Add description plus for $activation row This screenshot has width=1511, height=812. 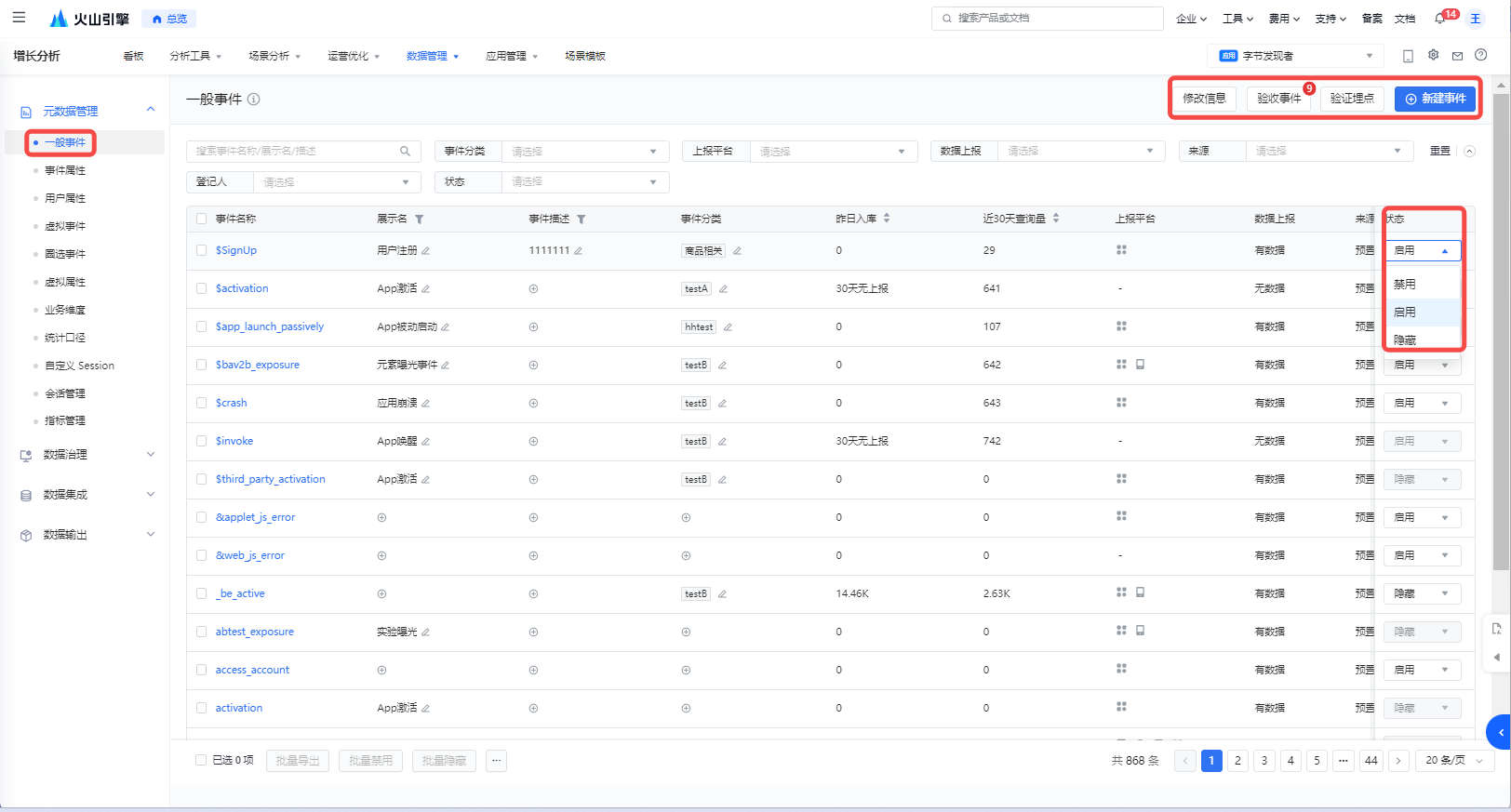(x=533, y=289)
